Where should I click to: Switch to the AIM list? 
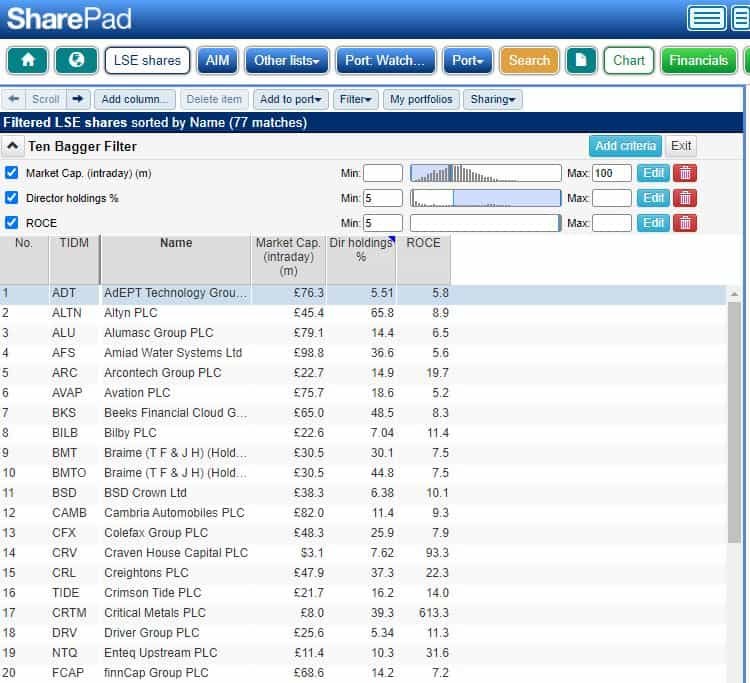click(x=217, y=61)
